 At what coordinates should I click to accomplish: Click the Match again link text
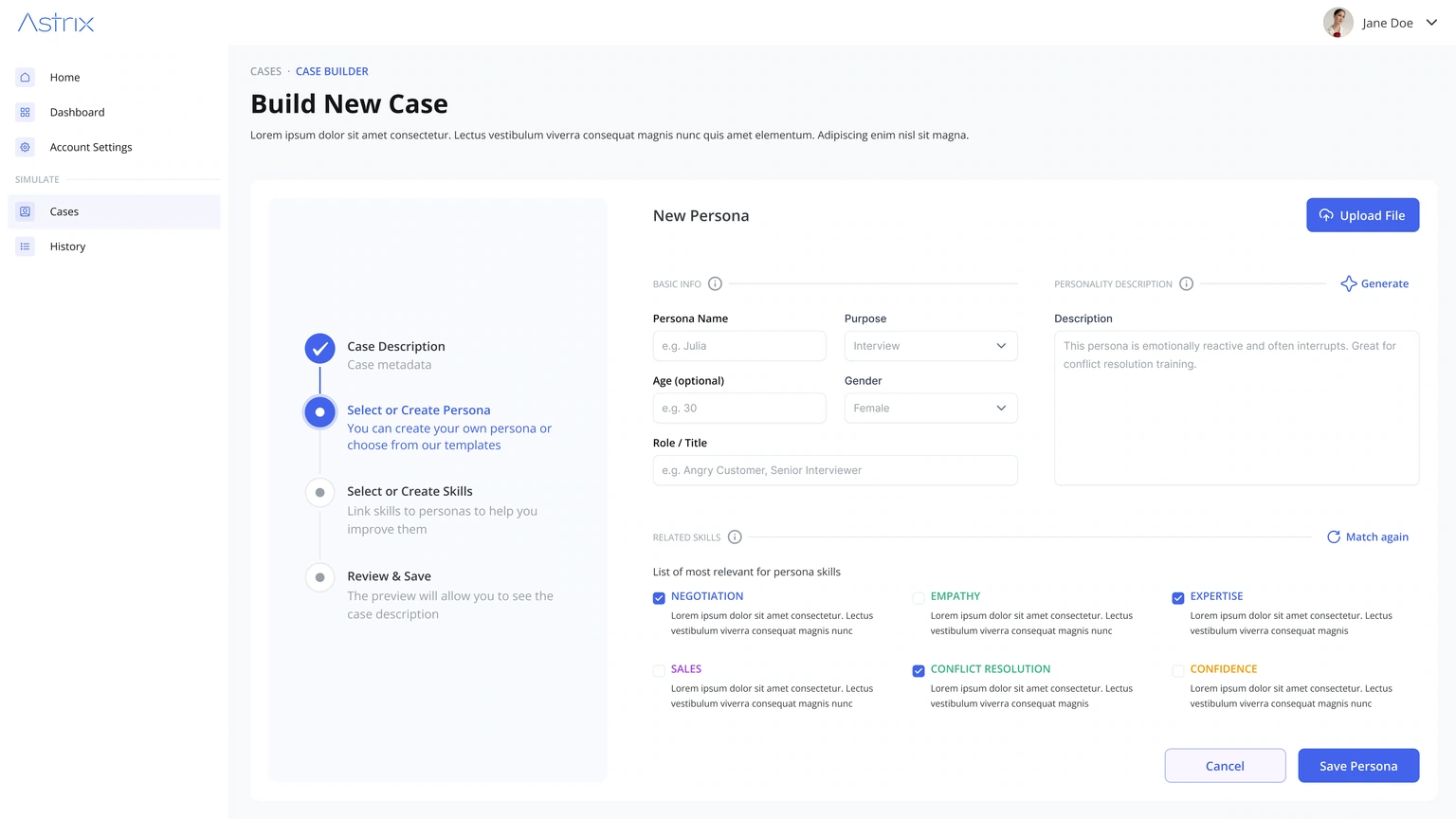point(1377,537)
